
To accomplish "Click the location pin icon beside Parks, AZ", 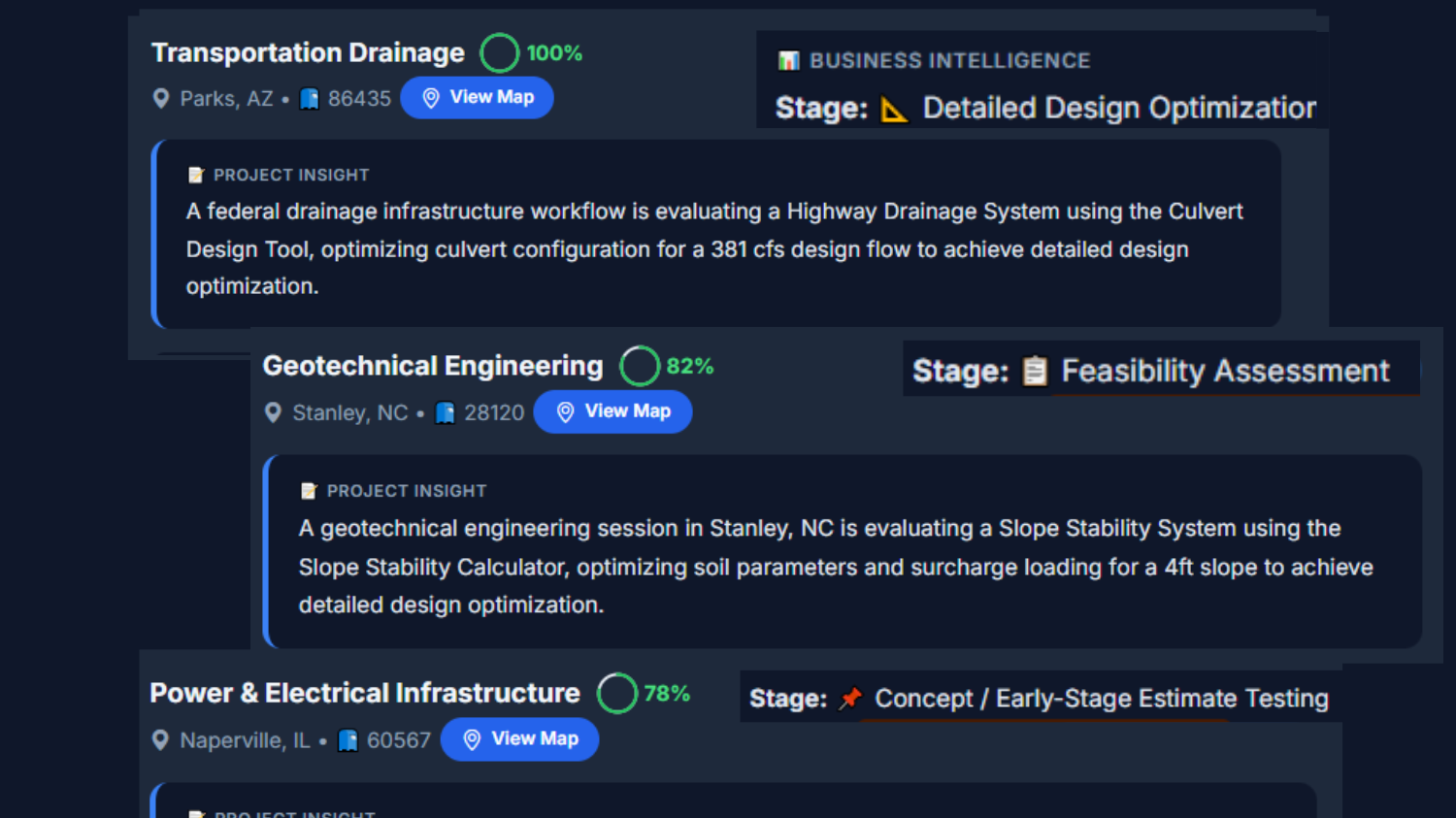I will point(161,99).
